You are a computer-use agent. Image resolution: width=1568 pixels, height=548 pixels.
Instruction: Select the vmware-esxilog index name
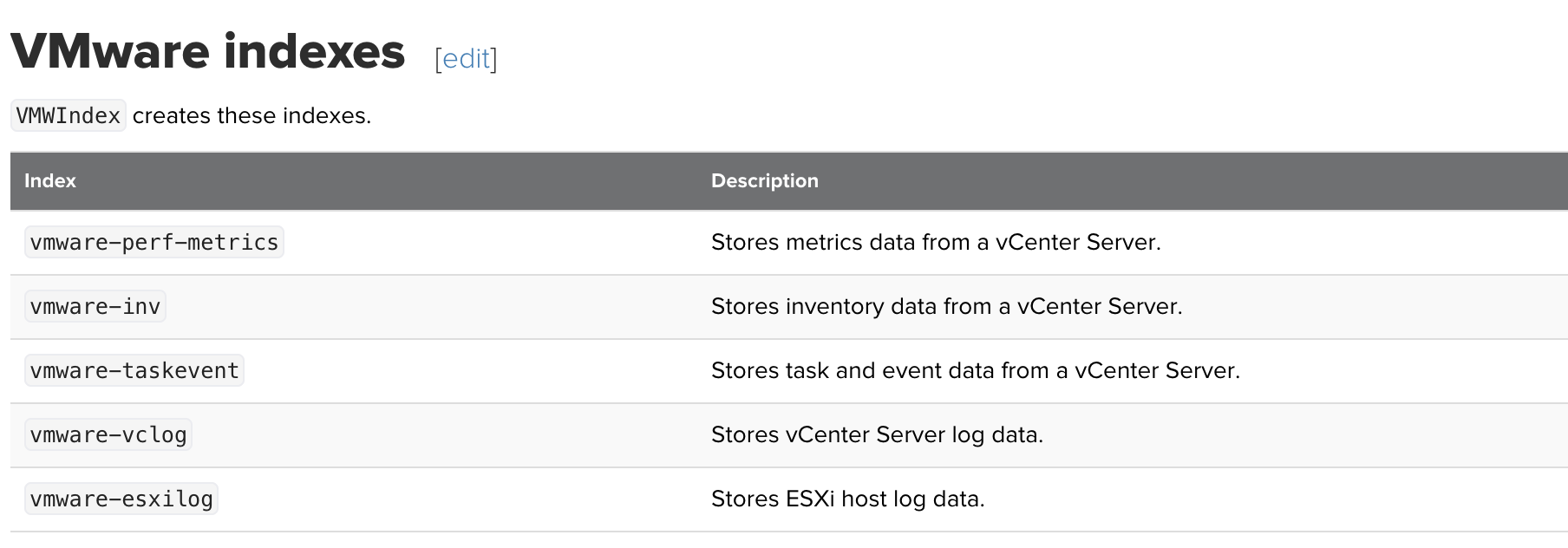pos(121,499)
